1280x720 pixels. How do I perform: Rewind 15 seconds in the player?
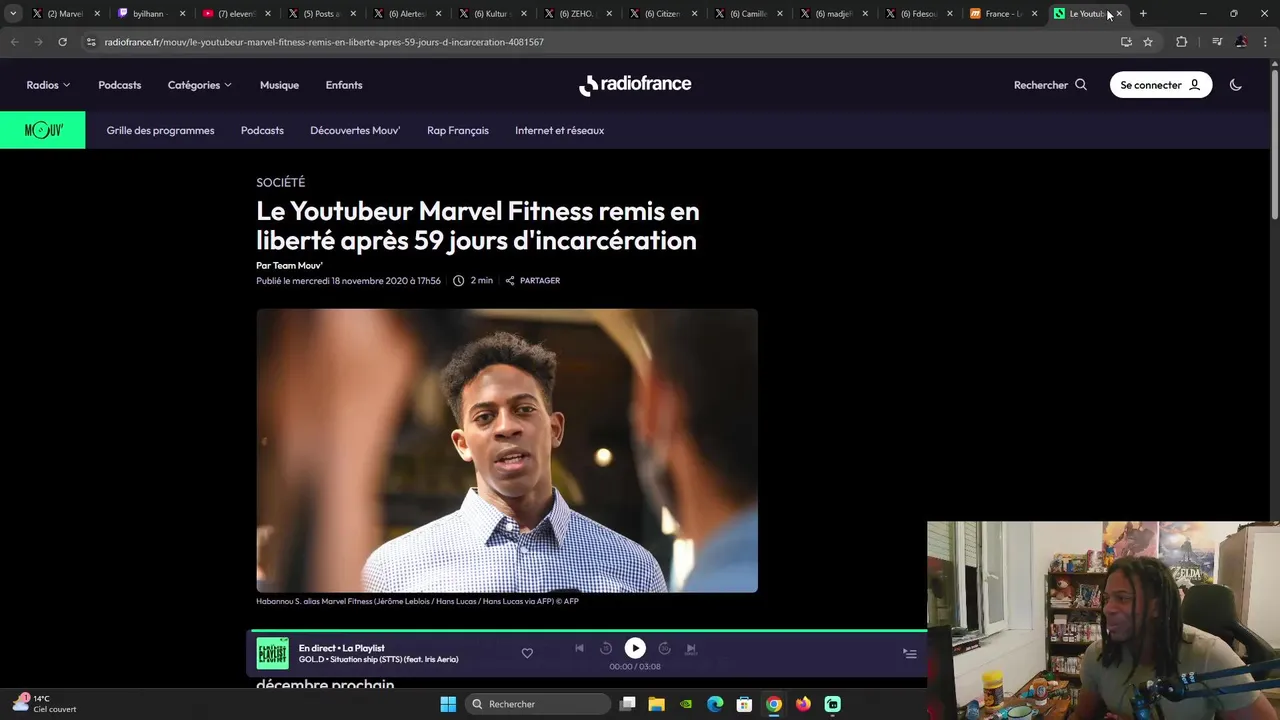pyautogui.click(x=606, y=648)
